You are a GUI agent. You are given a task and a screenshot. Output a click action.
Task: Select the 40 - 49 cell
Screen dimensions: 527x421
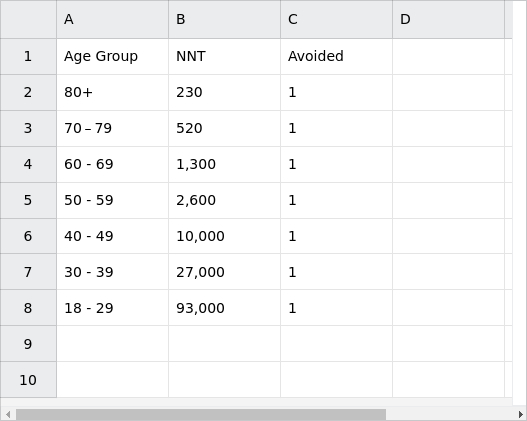(x=113, y=236)
